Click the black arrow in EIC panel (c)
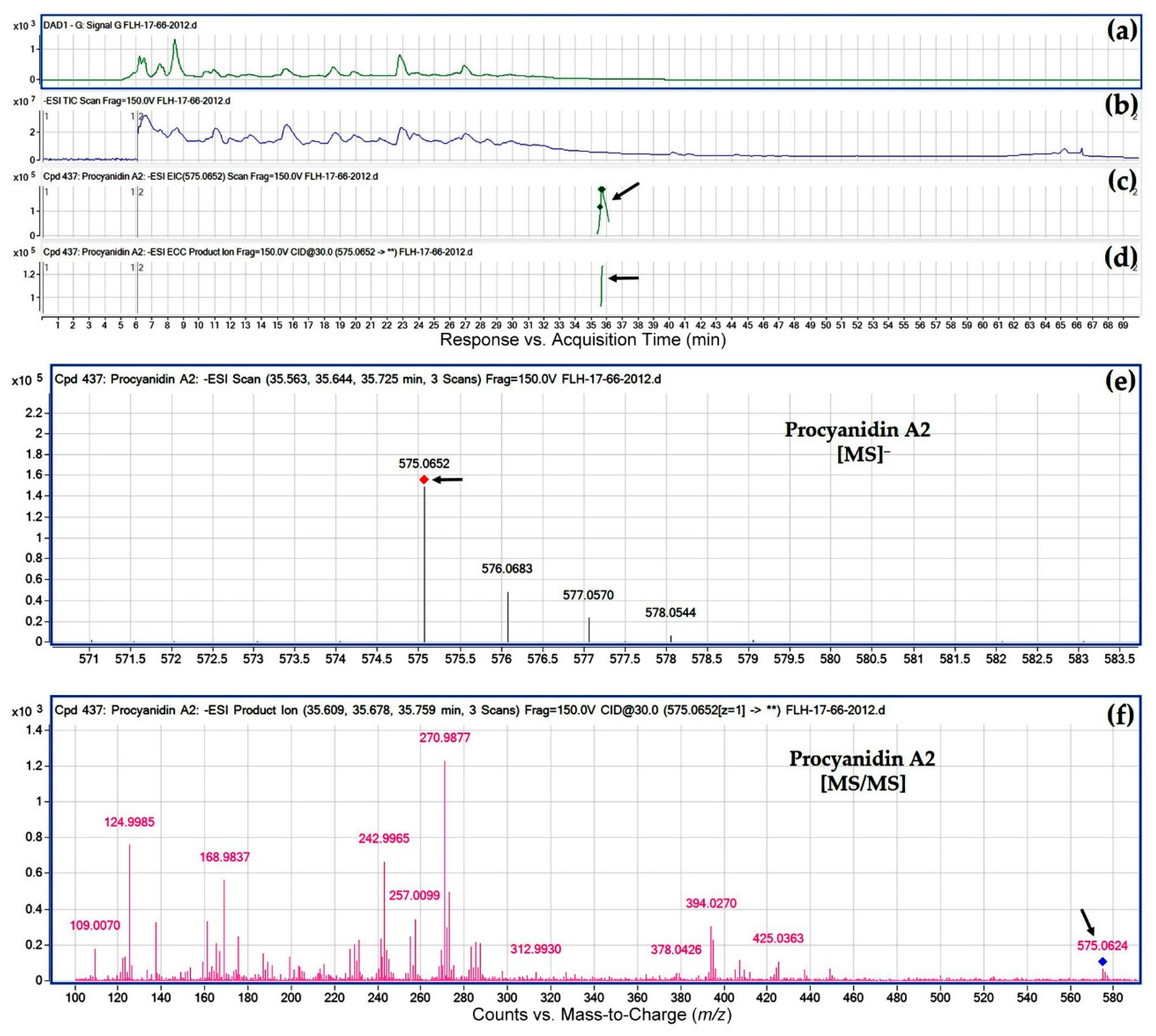 pos(626,191)
